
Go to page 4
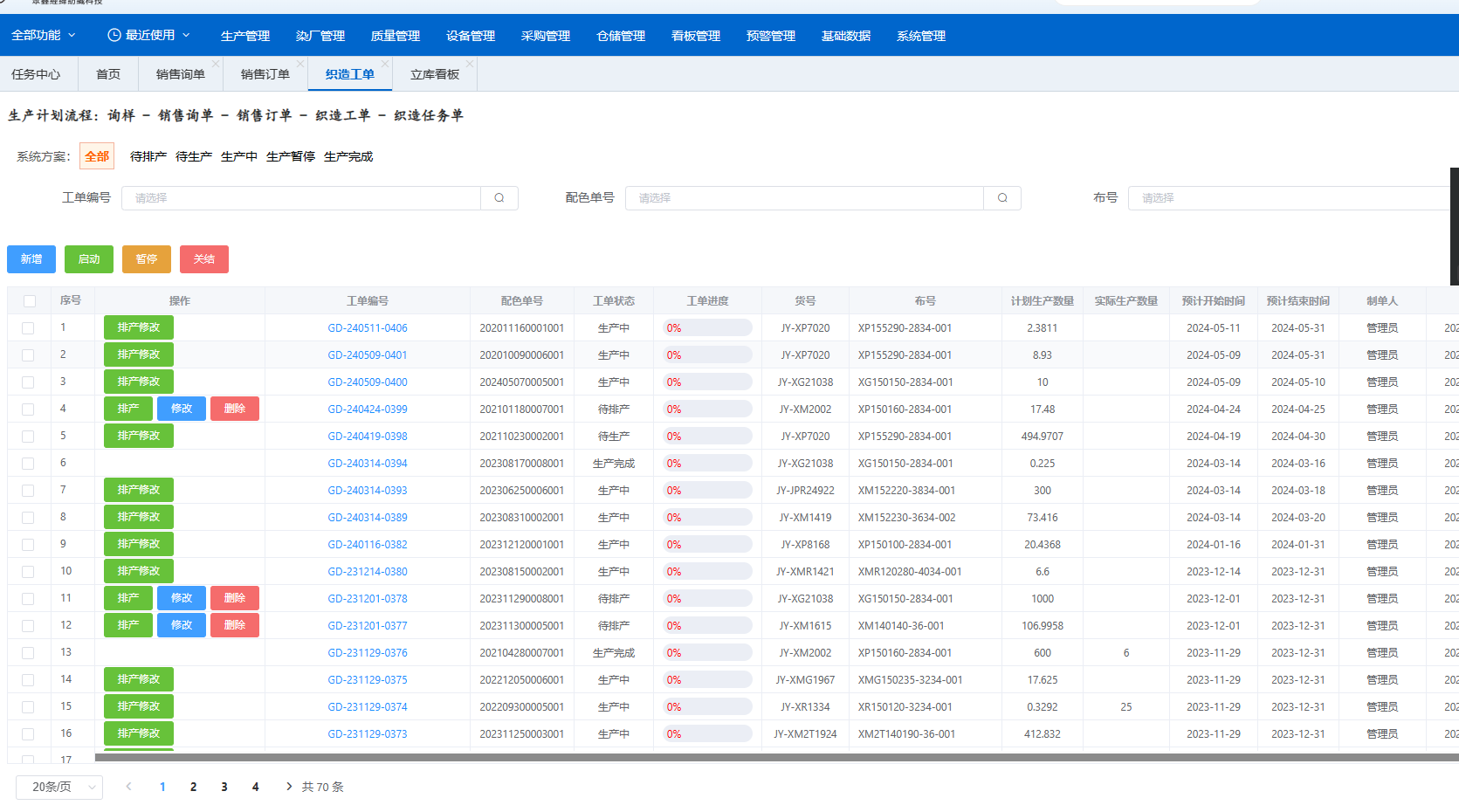coord(255,787)
